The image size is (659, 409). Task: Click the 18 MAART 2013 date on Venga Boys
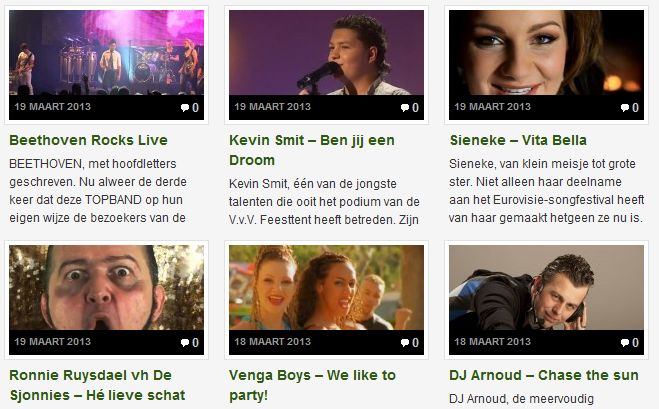click(x=272, y=342)
